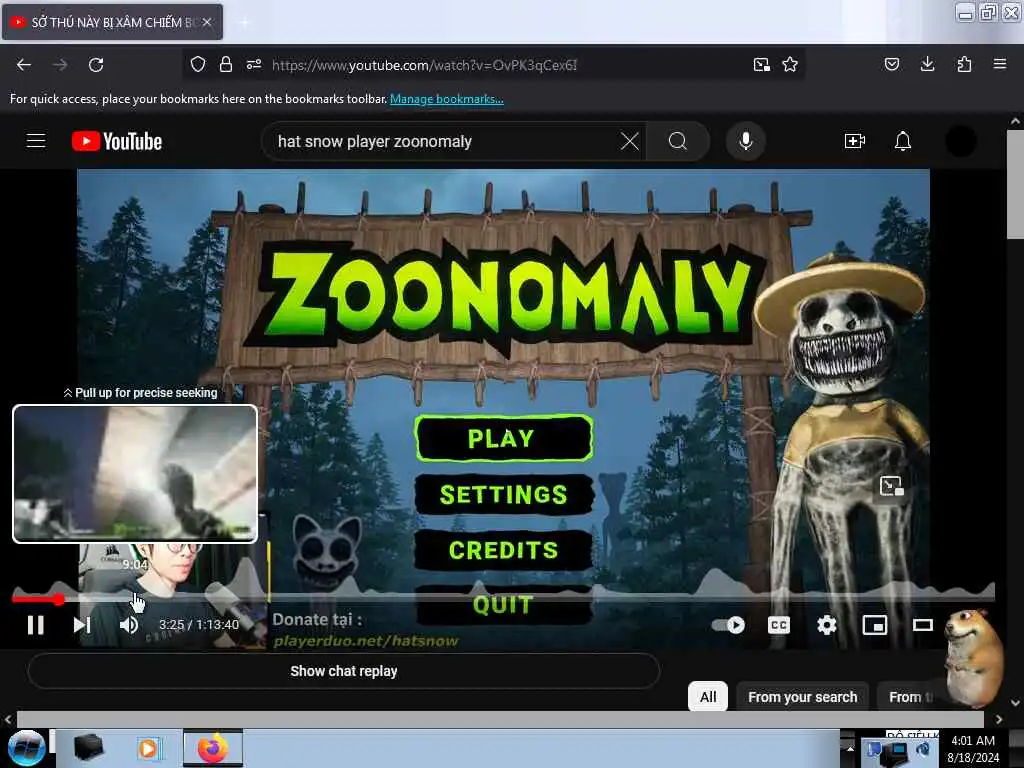This screenshot has width=1024, height=768.
Task: Open the YouTube guide hamburger menu
Action: [36, 141]
